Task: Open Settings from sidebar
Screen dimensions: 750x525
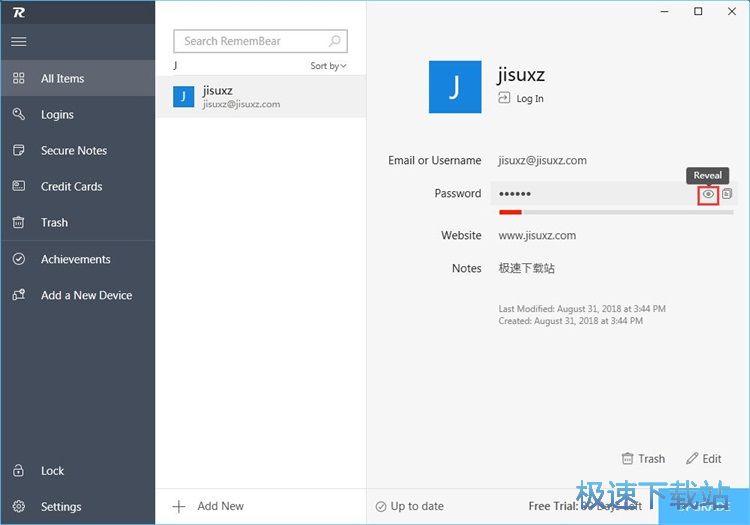Action: [77, 507]
